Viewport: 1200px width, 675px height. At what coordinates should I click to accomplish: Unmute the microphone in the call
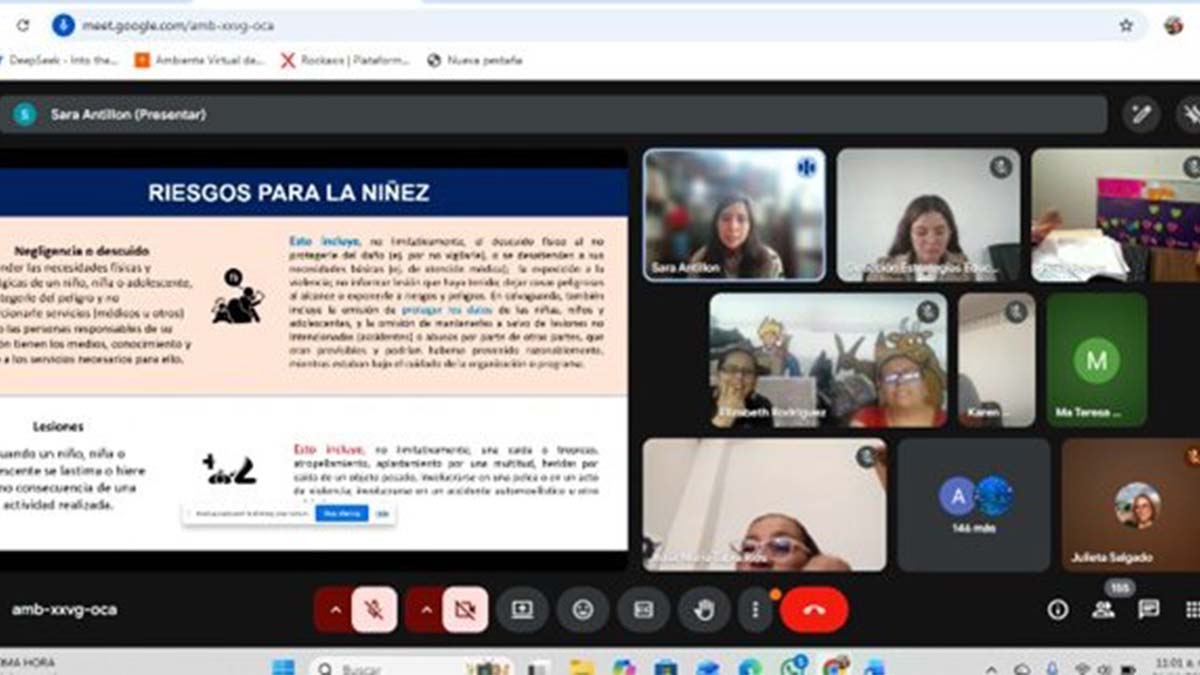[x=374, y=609]
